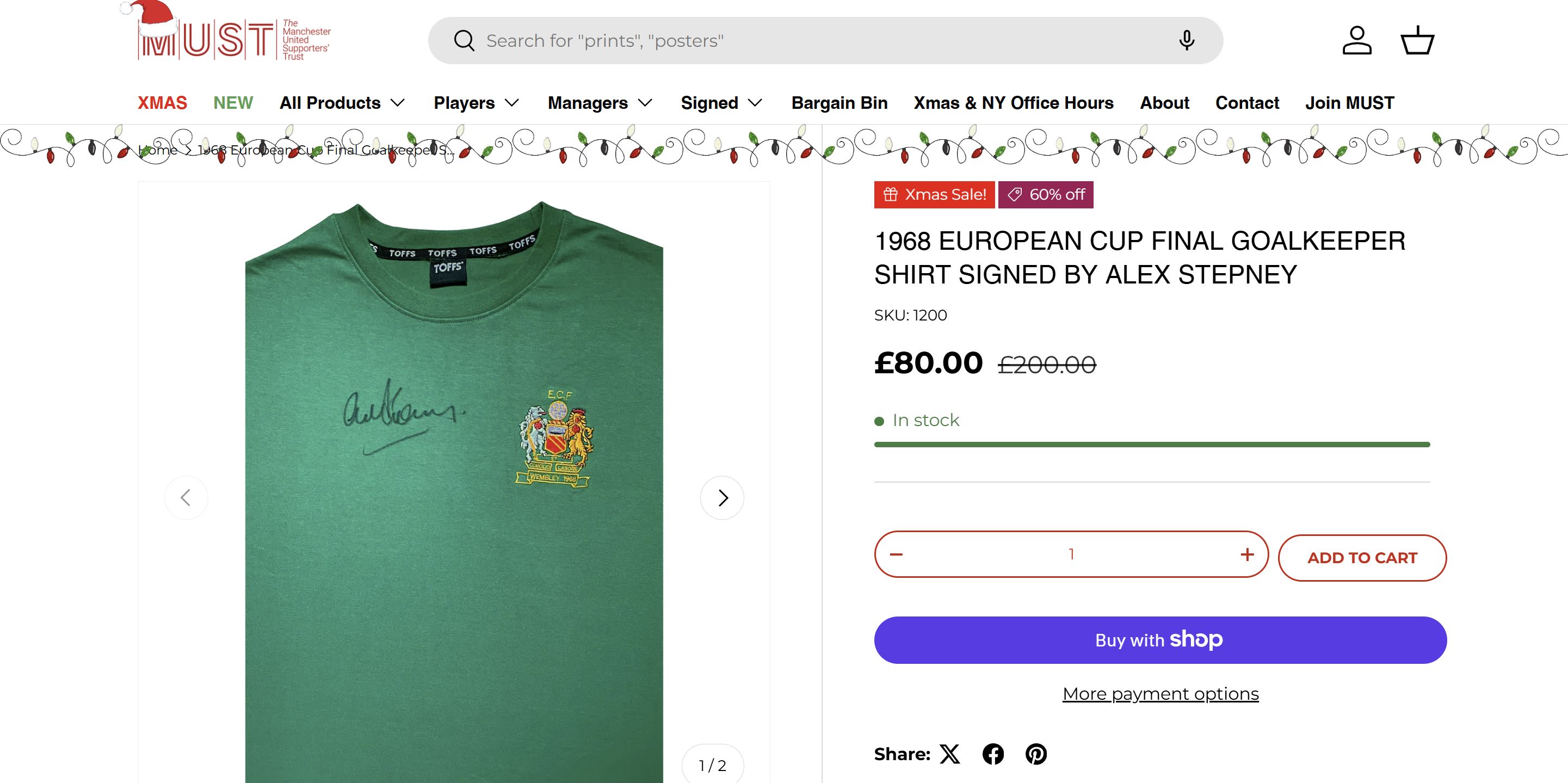
Task: Decrease quantity with minus button
Action: point(896,554)
